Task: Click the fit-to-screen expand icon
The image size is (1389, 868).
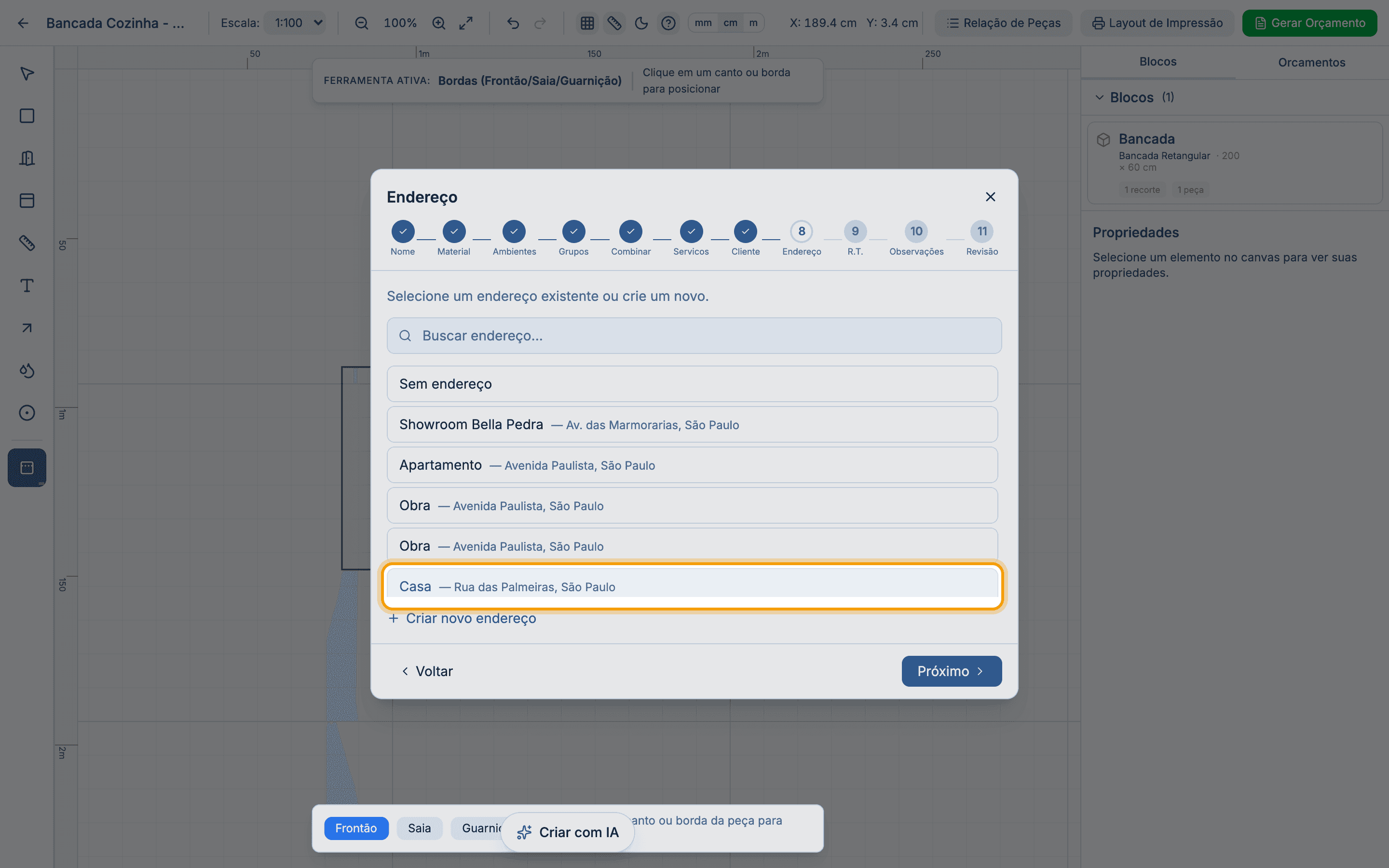Action: tap(466, 23)
